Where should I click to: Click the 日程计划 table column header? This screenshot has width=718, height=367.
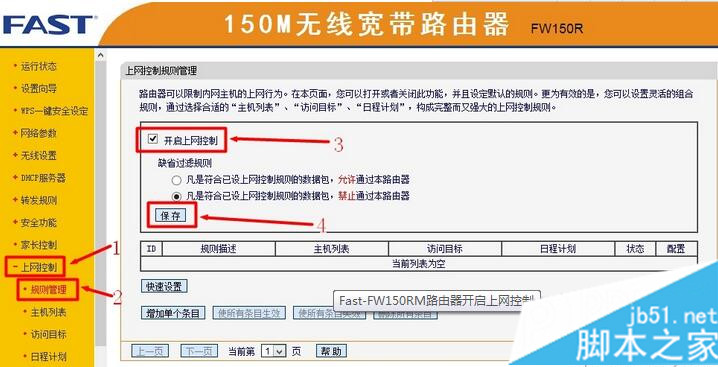[558, 249]
